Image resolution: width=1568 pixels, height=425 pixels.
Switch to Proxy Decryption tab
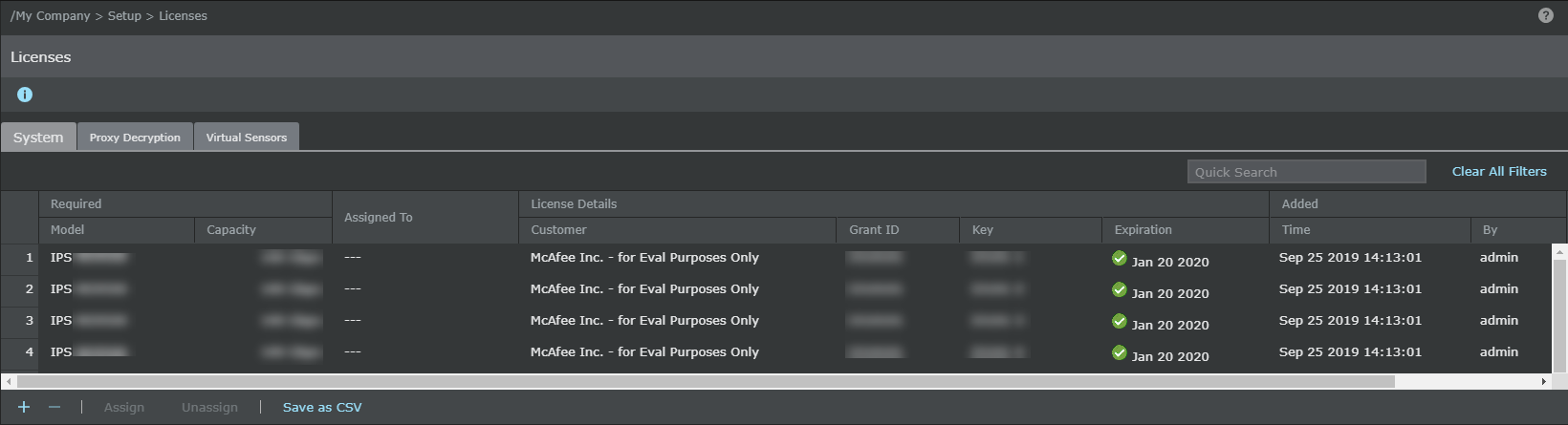click(x=135, y=137)
